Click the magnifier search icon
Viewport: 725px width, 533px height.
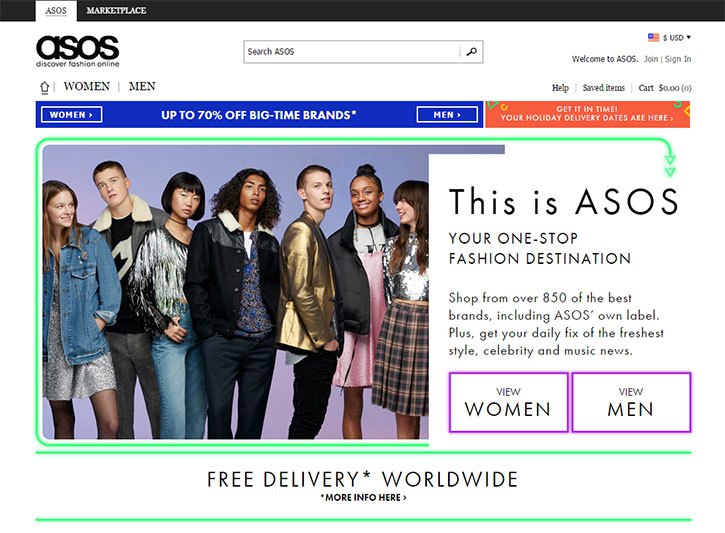point(472,51)
